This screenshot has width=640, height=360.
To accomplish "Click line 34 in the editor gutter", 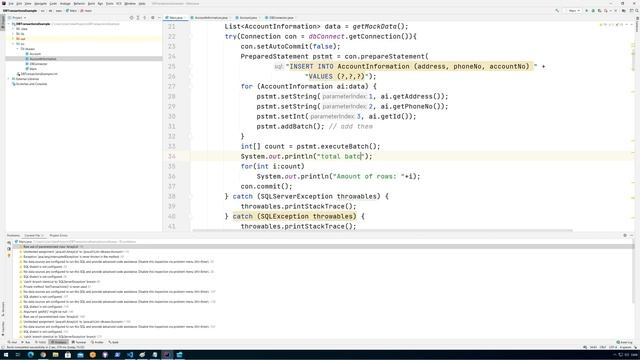I will tap(172, 156).
